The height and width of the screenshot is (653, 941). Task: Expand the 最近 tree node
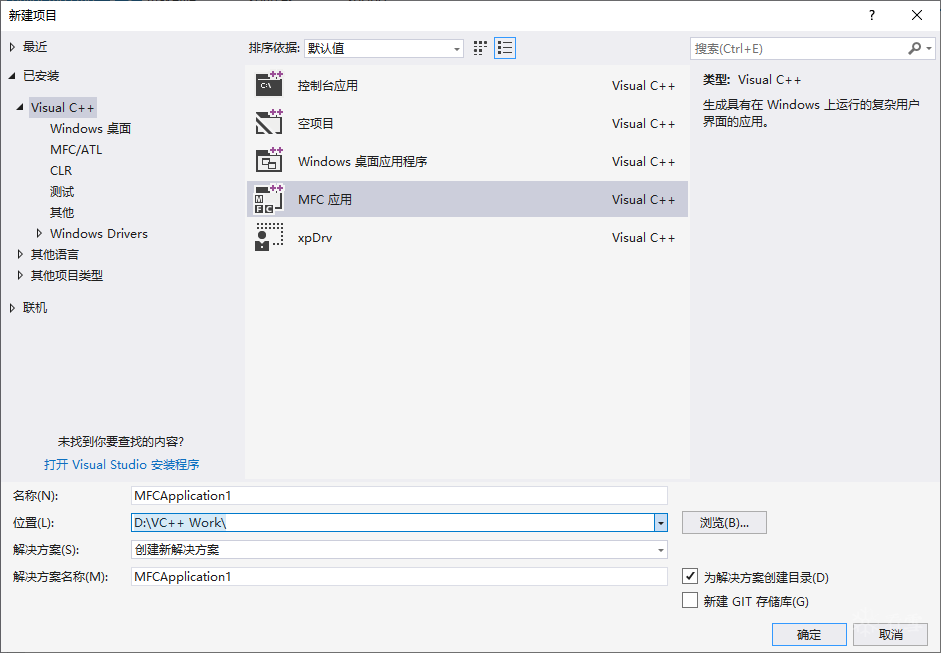point(13,47)
